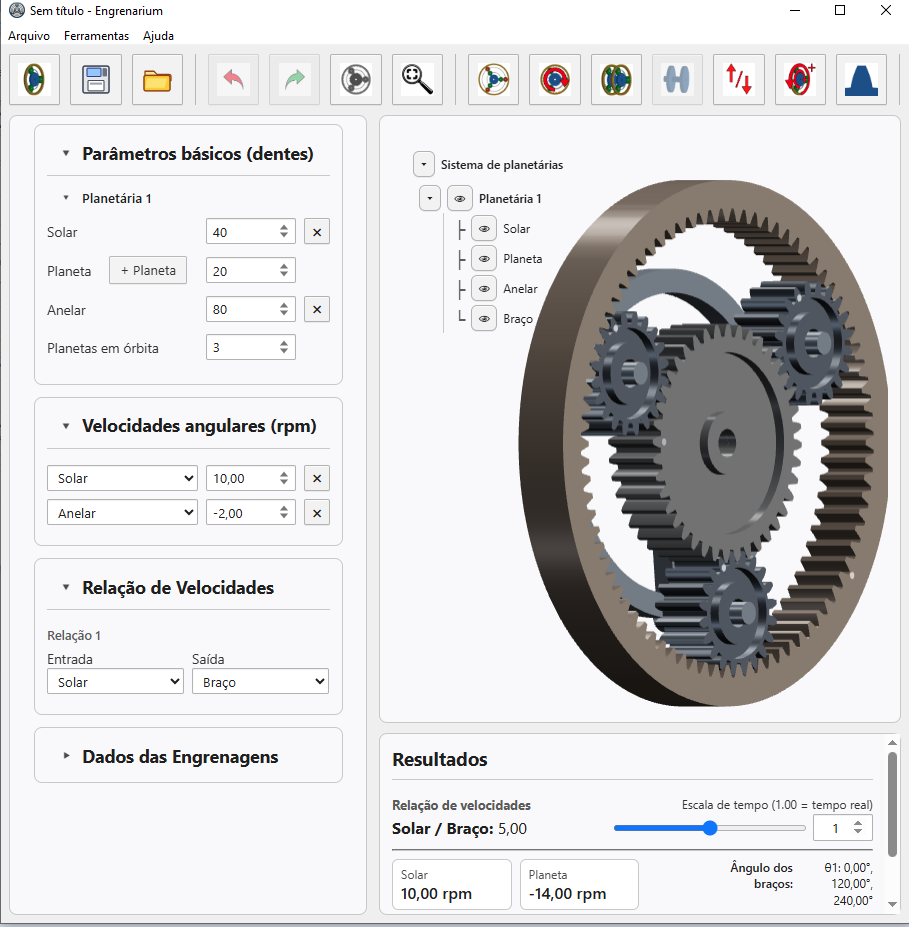
Task: Click the Sistema de planetárias tree label
Action: (502, 165)
